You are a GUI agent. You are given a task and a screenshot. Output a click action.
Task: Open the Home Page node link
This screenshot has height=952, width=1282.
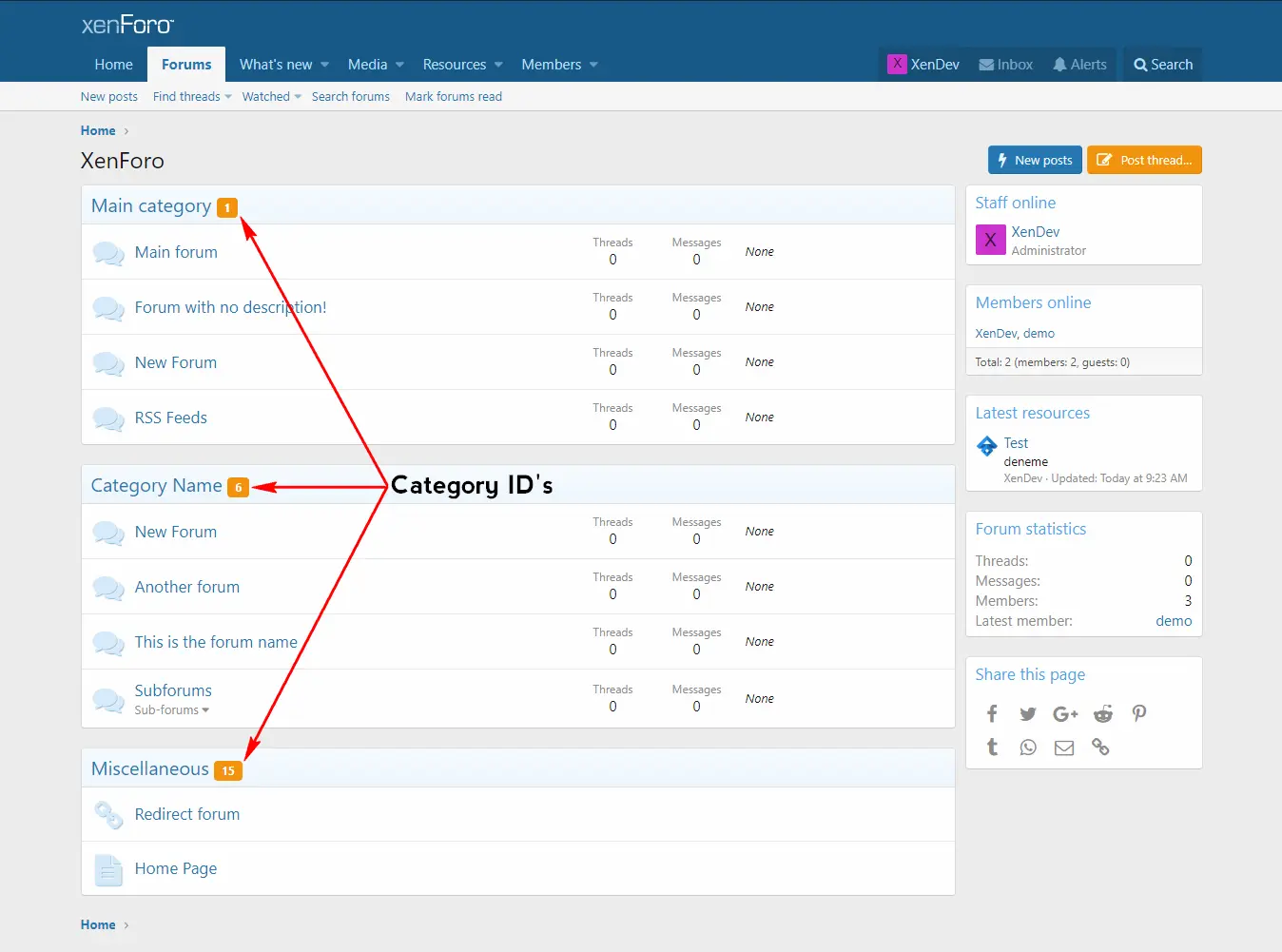[x=176, y=869]
